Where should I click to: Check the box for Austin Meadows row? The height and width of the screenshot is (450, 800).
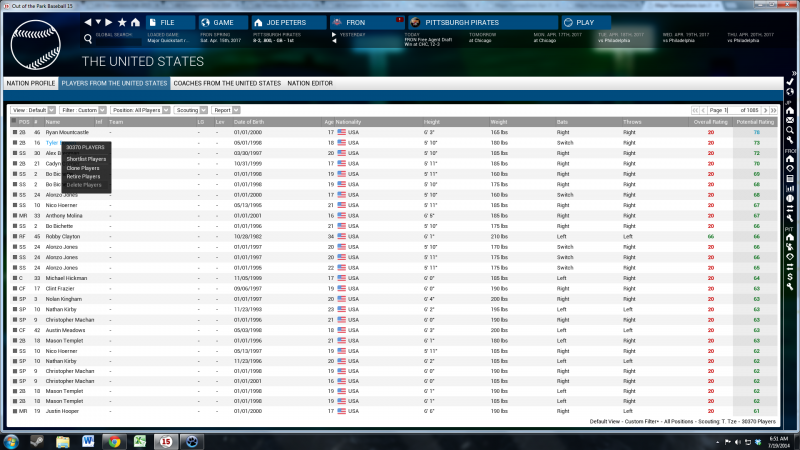(x=15, y=331)
